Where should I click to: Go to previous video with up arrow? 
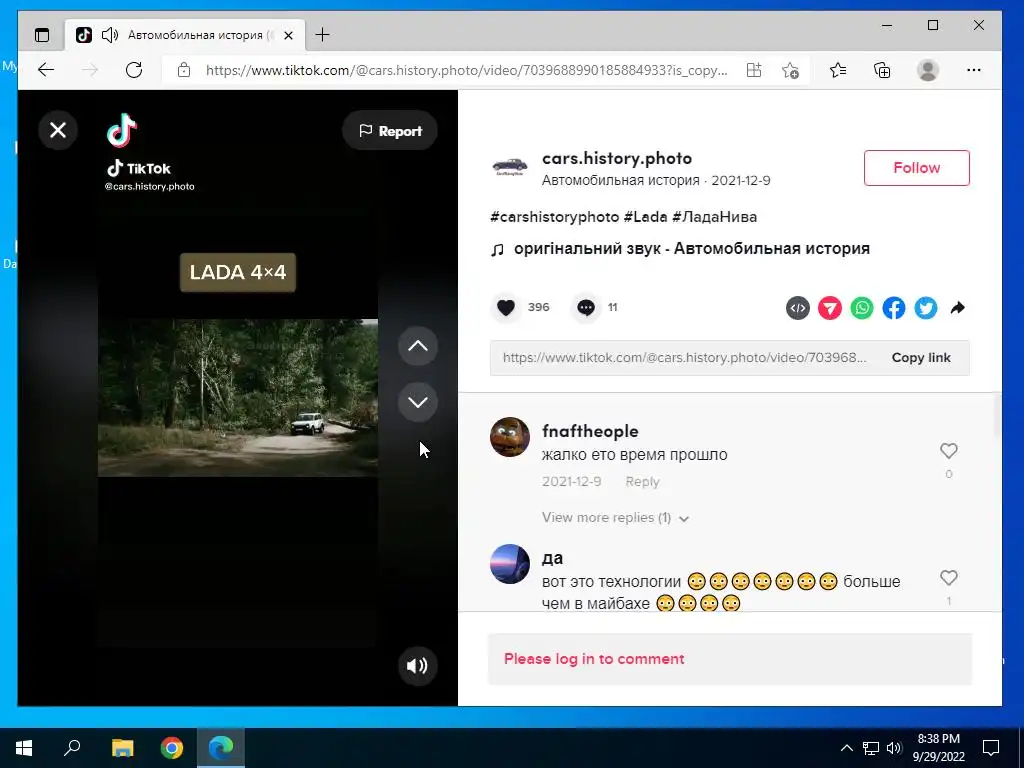coord(418,346)
